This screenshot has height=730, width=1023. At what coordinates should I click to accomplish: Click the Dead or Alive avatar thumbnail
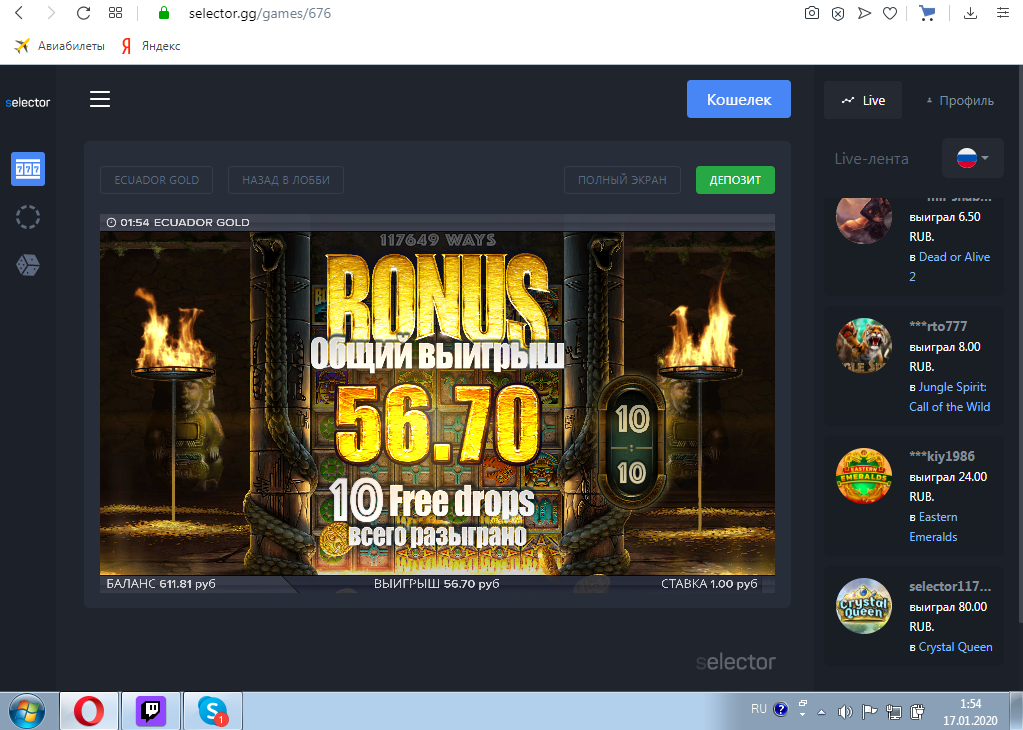pos(864,219)
